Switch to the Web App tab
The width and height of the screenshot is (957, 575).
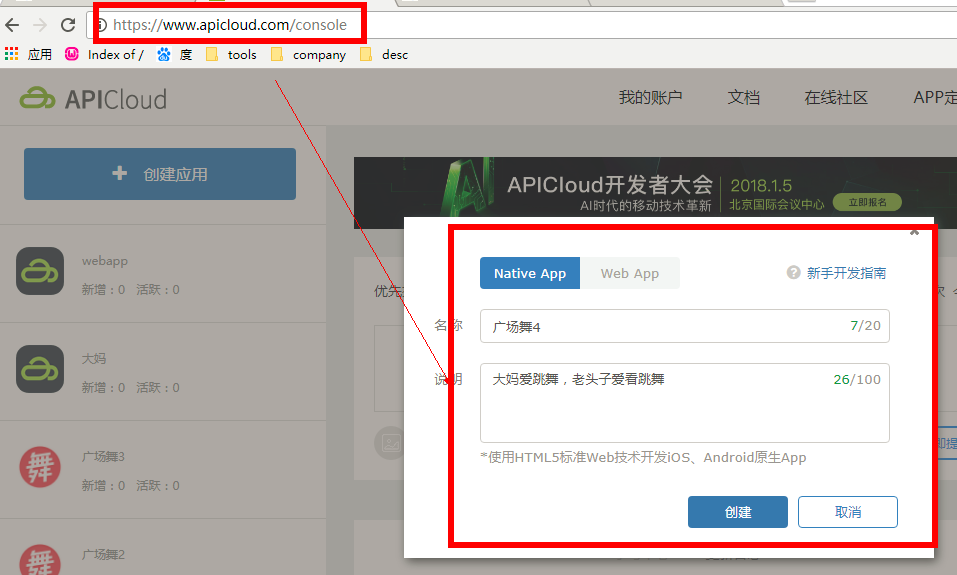[630, 274]
